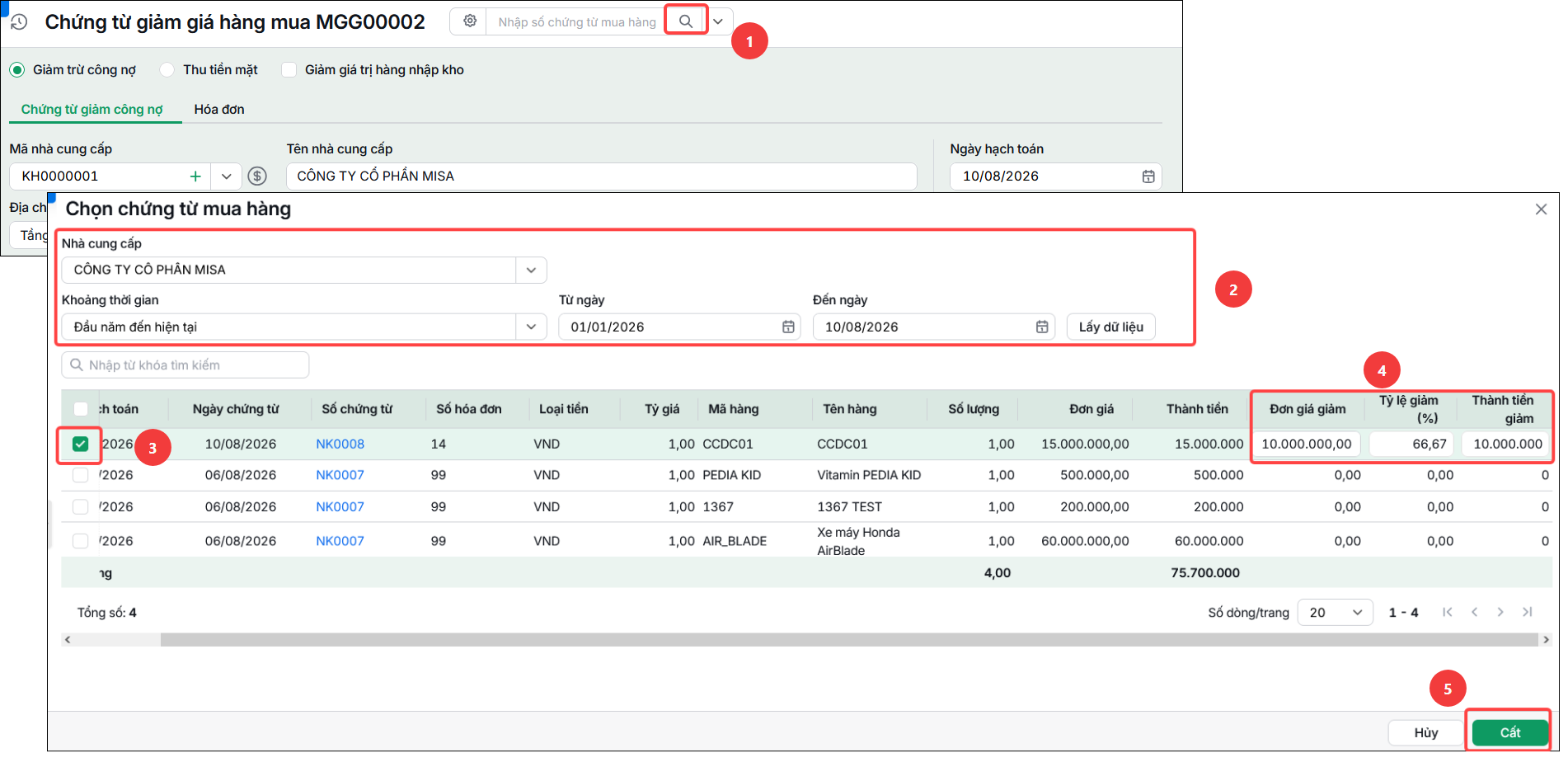Click the Ngày chứng từ column header
The image size is (1568, 762).
[236, 410]
